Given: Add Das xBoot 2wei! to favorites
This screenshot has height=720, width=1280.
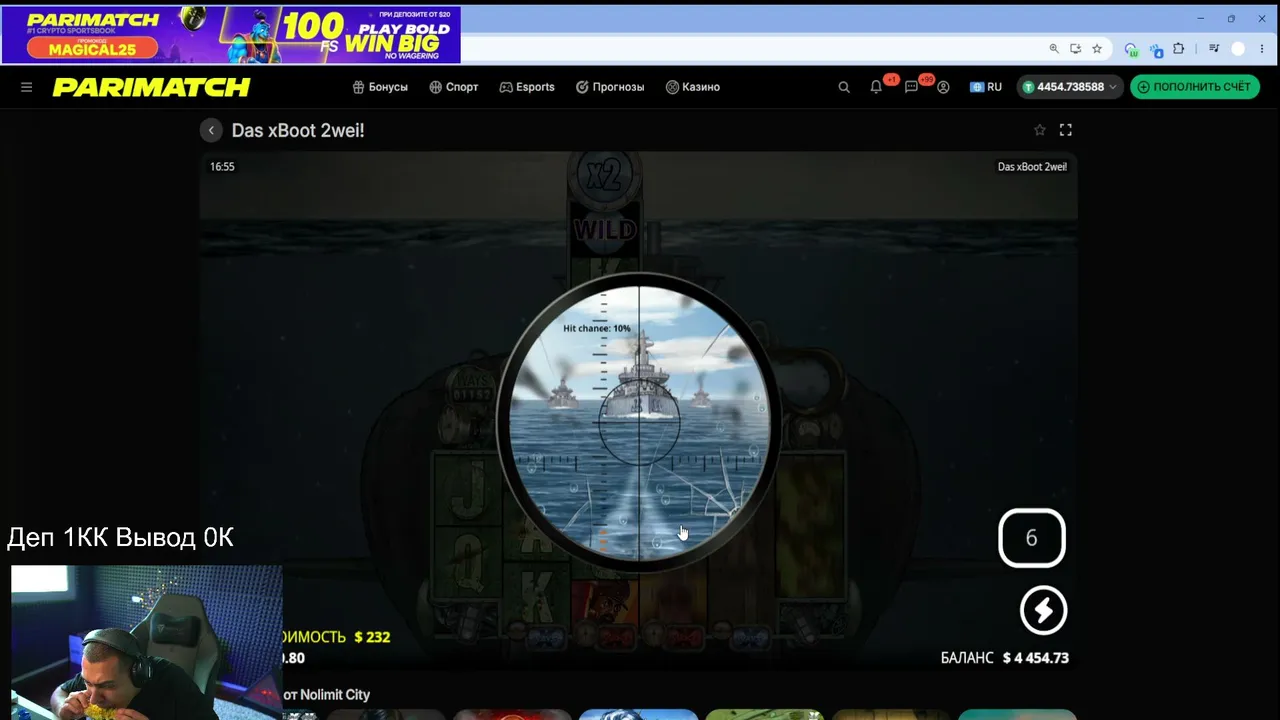Looking at the screenshot, I should point(1040,130).
